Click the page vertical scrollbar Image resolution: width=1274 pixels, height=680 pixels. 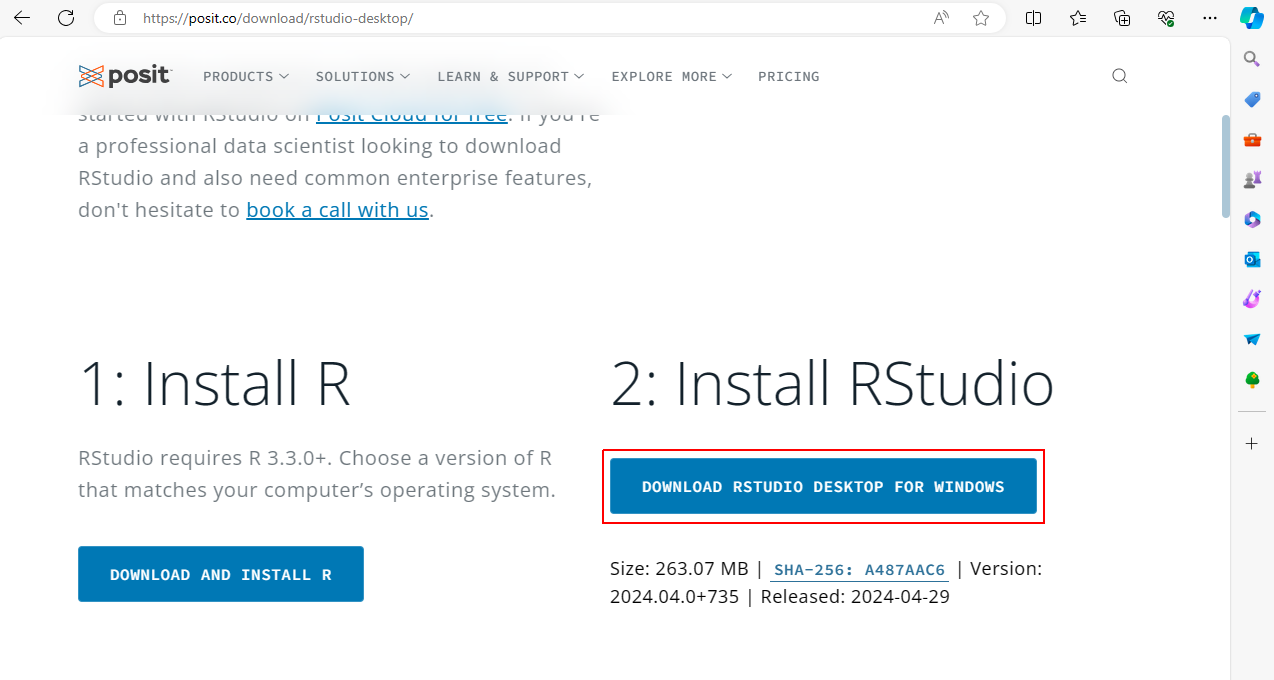[x=1226, y=166]
